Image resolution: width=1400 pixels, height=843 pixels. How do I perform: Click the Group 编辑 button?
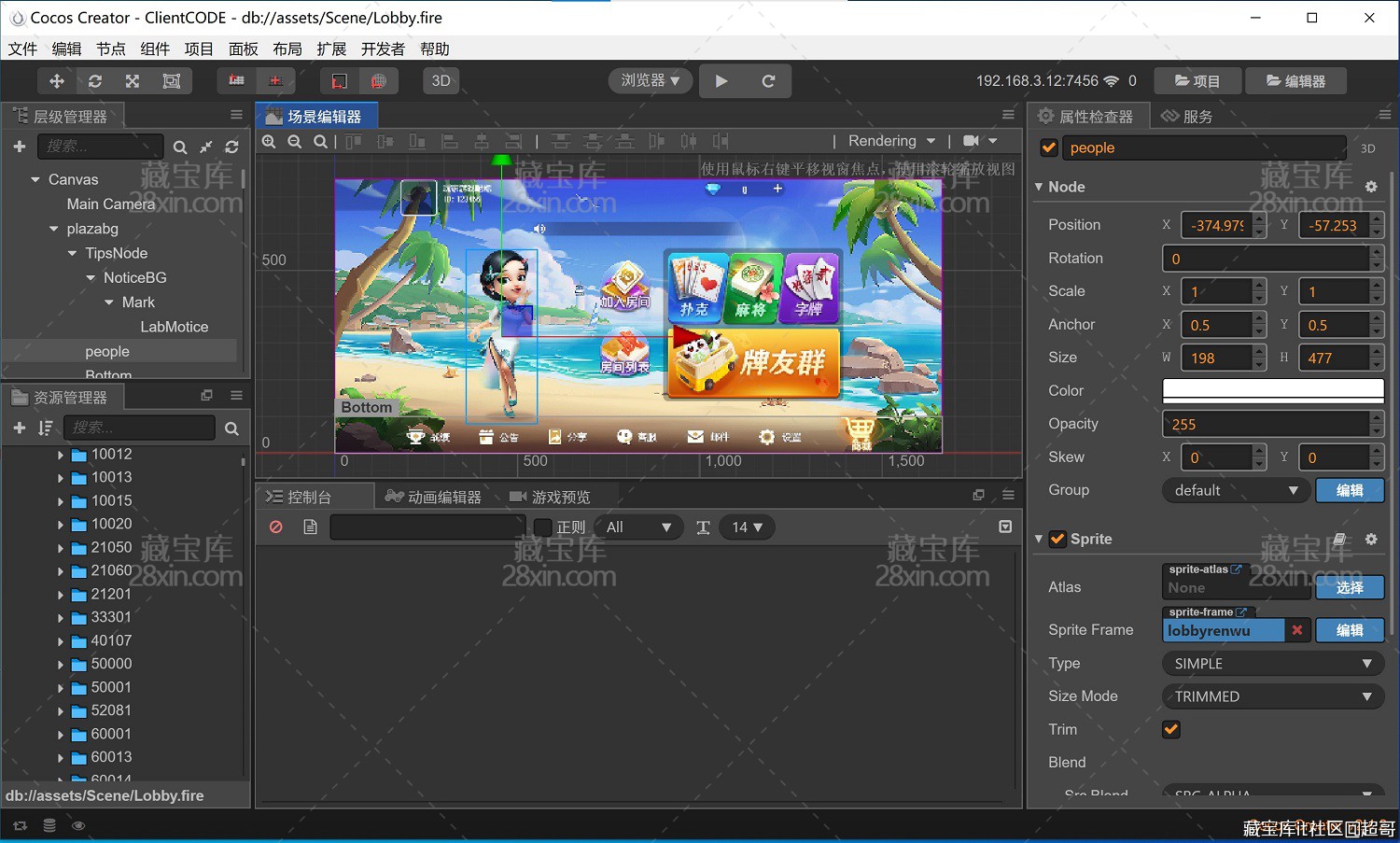tap(1350, 490)
